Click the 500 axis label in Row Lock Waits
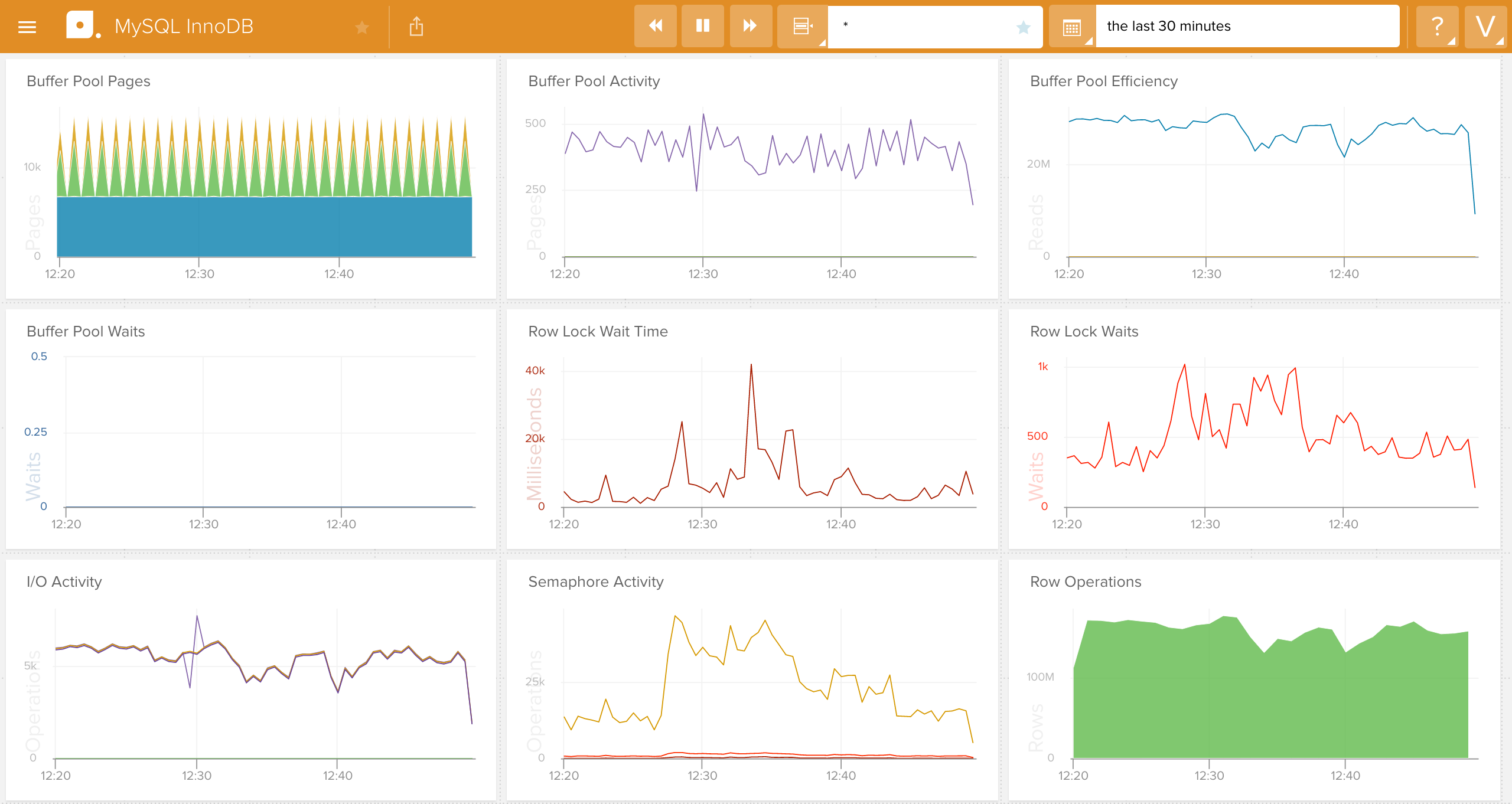This screenshot has height=804, width=1512. pos(1037,436)
